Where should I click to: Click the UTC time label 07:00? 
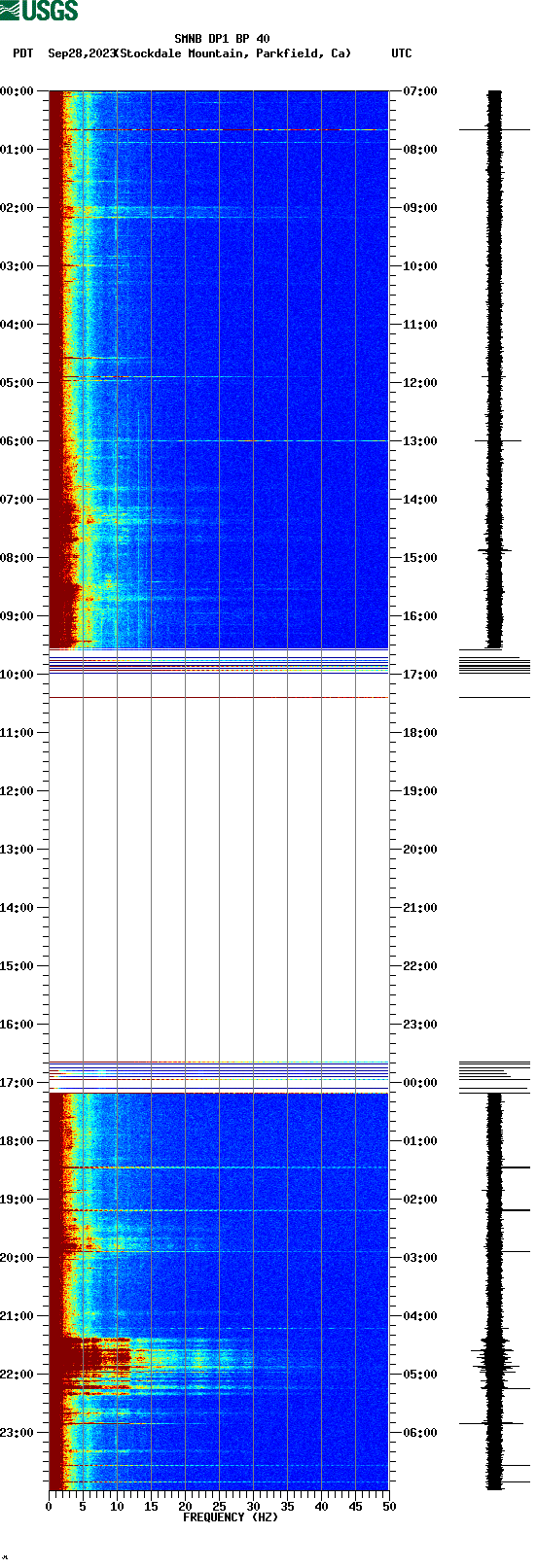click(x=419, y=91)
